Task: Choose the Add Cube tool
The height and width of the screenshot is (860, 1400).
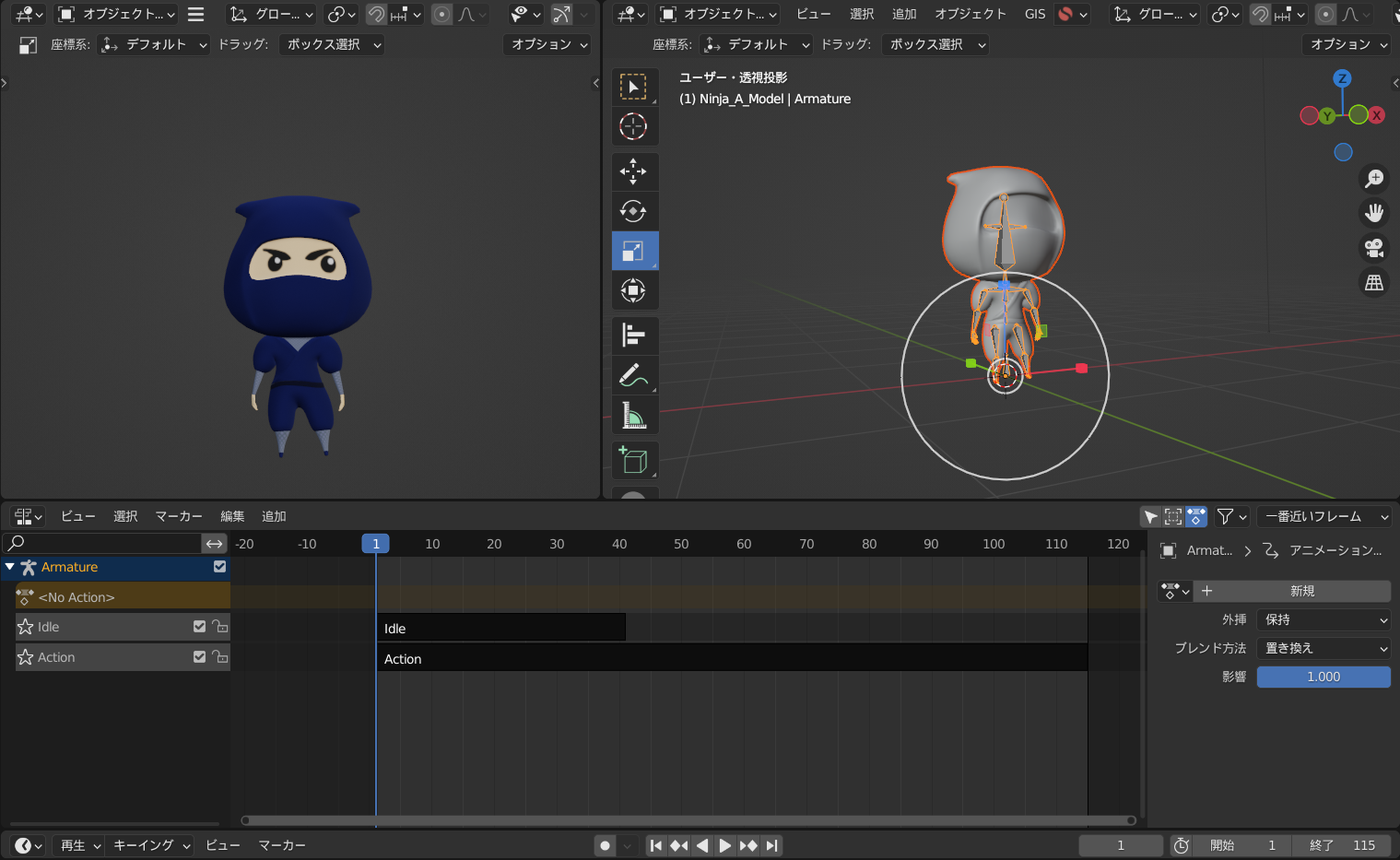Action: (635, 460)
